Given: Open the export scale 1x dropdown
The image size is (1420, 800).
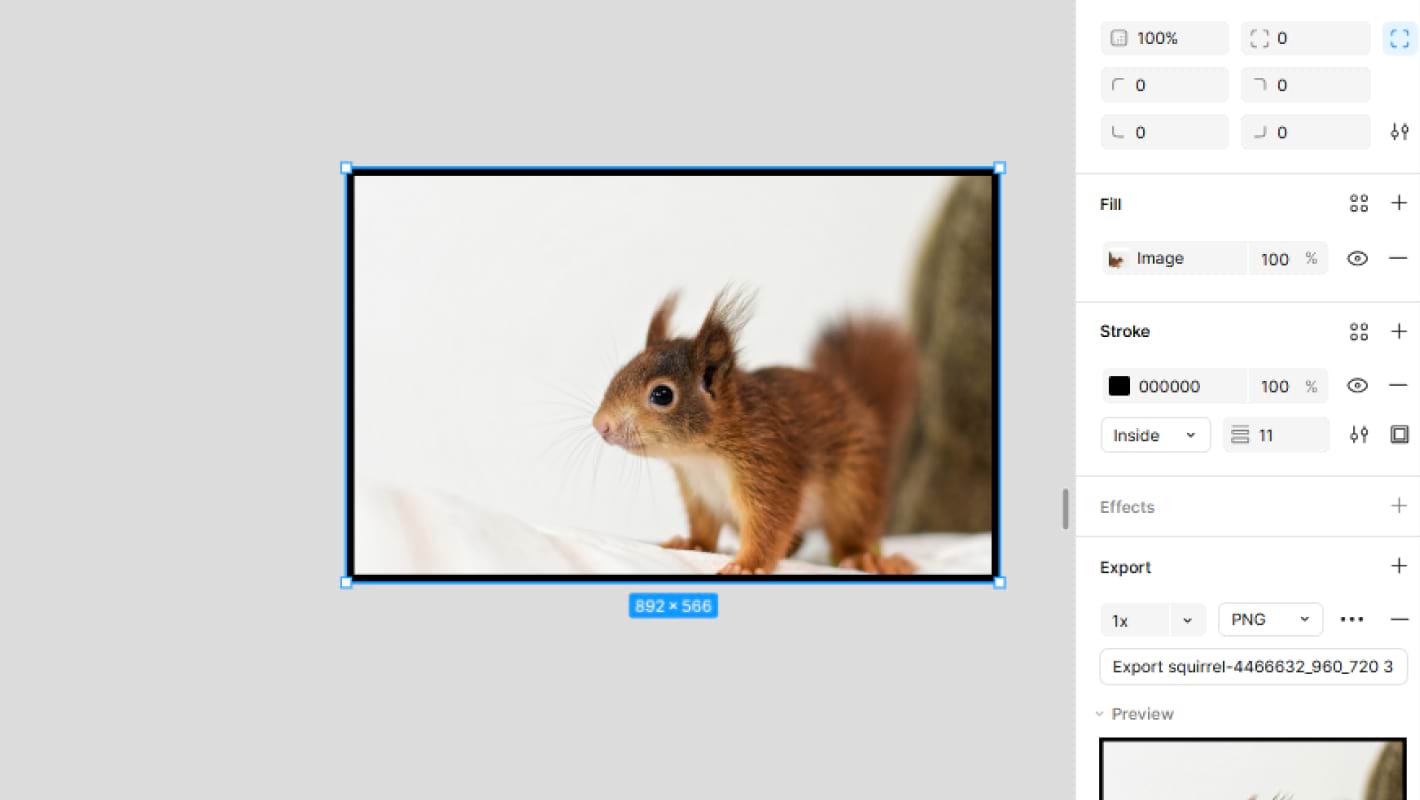Looking at the screenshot, I should click(1187, 620).
